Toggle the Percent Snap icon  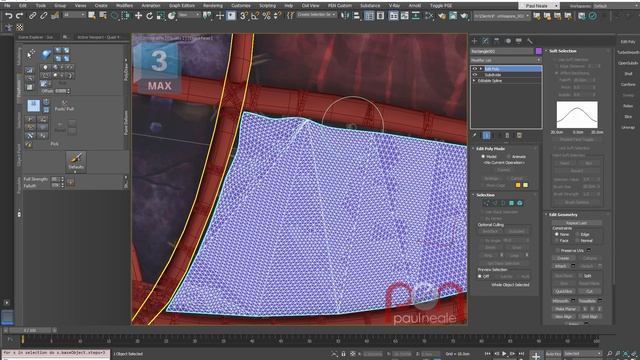click(x=266, y=16)
